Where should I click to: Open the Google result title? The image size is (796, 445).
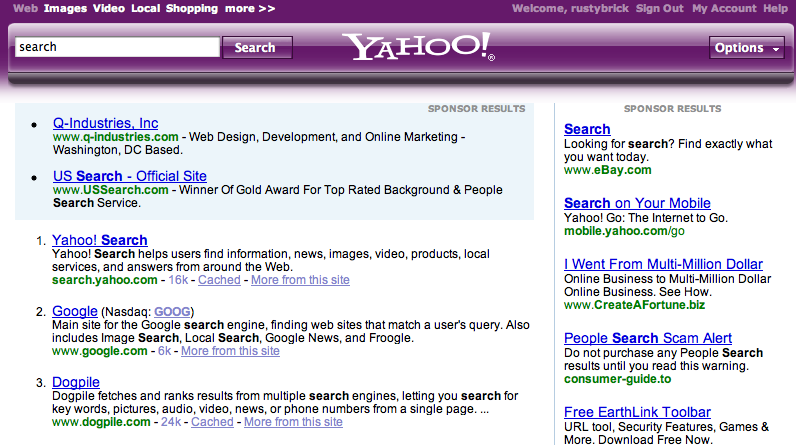point(75,311)
